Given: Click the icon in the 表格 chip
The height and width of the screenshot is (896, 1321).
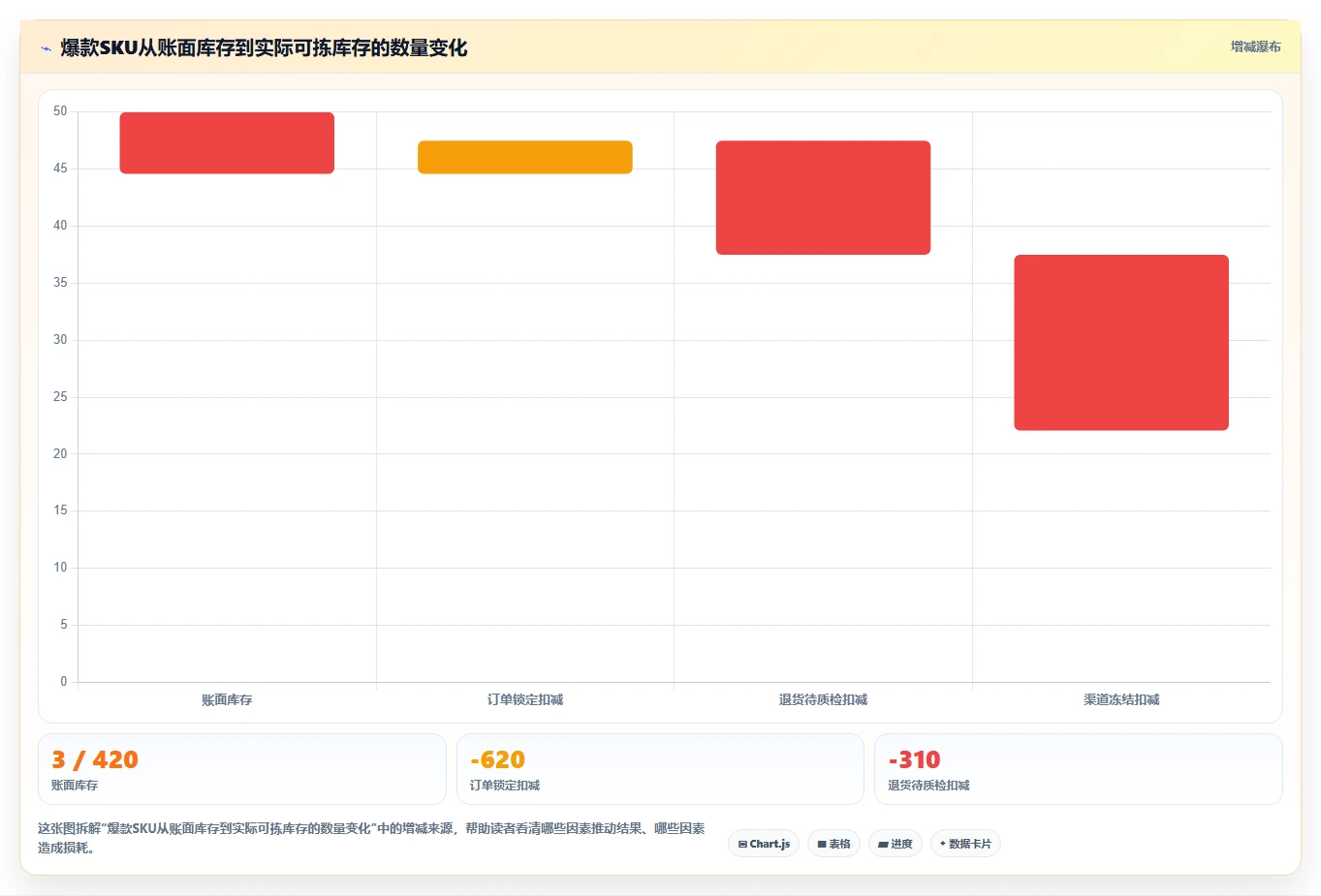Looking at the screenshot, I should (822, 844).
